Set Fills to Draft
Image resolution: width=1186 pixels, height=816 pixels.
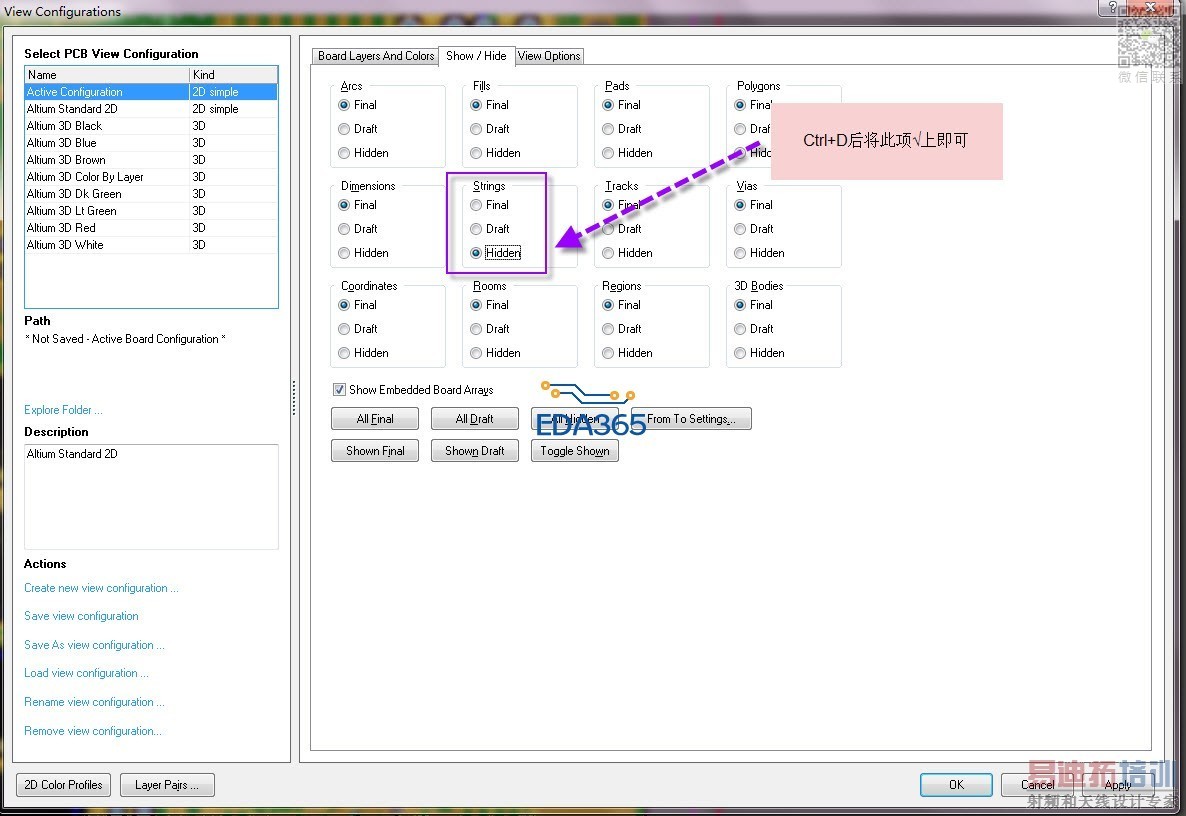point(476,129)
